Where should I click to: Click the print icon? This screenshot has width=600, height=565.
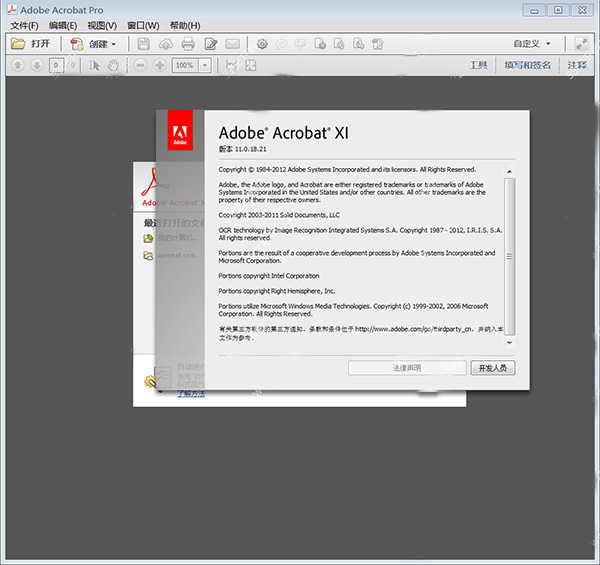(188, 44)
